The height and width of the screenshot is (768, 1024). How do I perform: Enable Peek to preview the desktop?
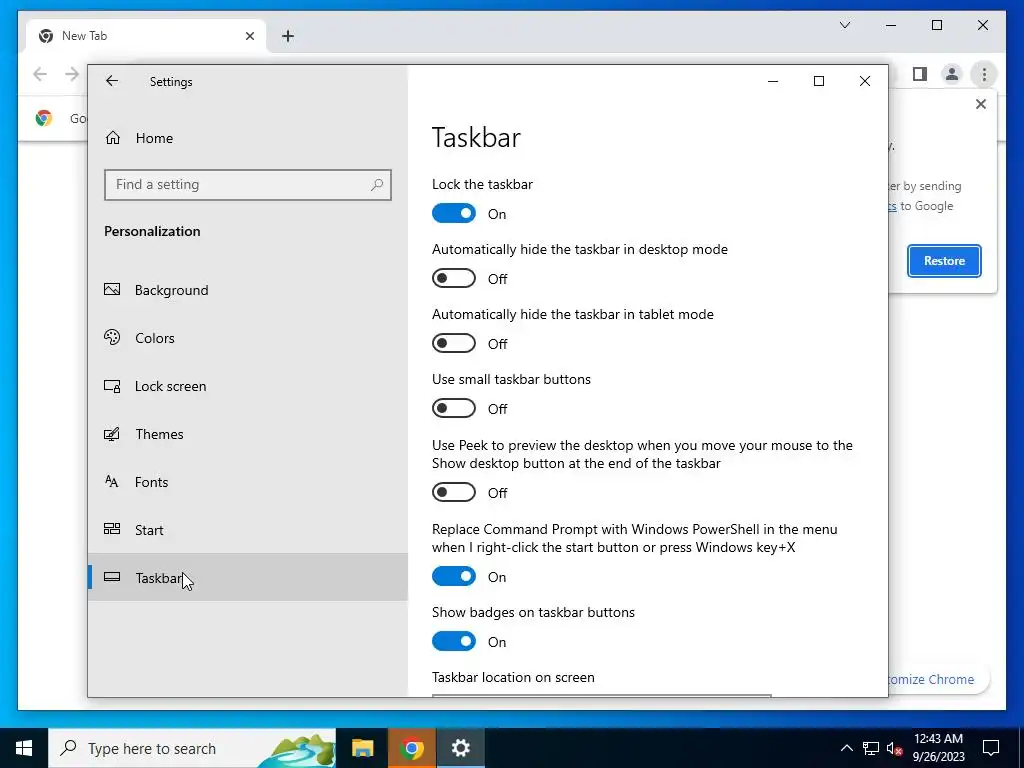tap(454, 492)
